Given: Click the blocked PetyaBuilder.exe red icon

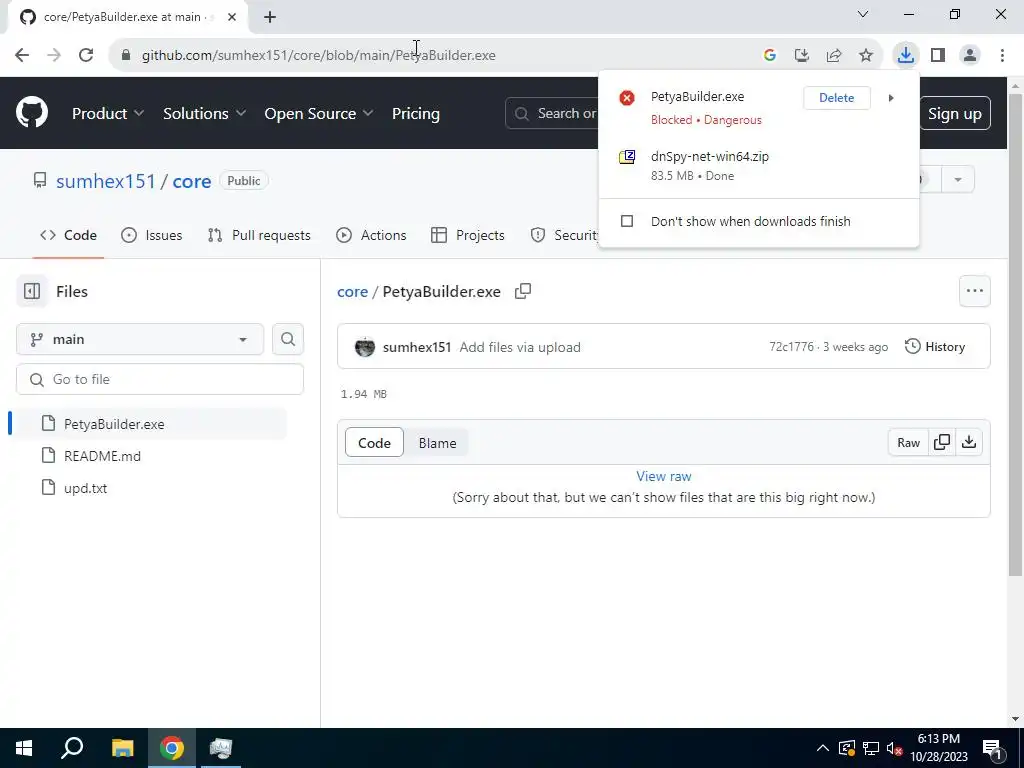Looking at the screenshot, I should point(627,98).
